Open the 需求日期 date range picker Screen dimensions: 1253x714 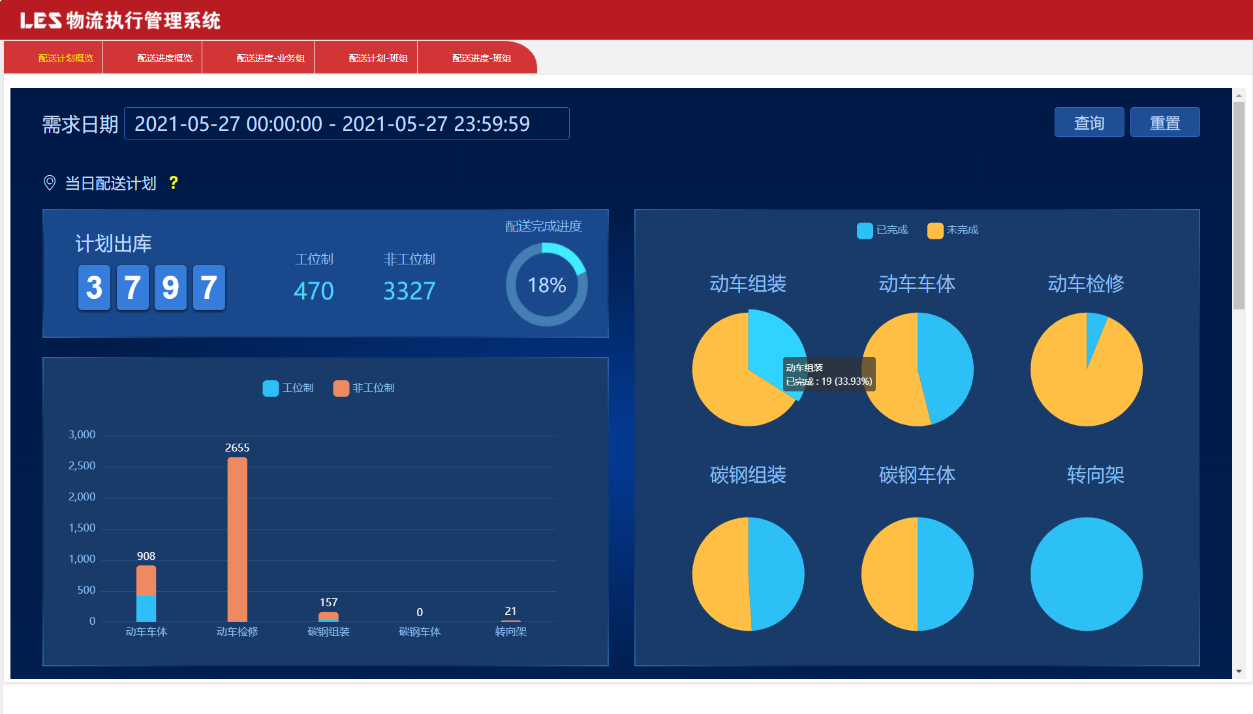pyautogui.click(x=346, y=124)
